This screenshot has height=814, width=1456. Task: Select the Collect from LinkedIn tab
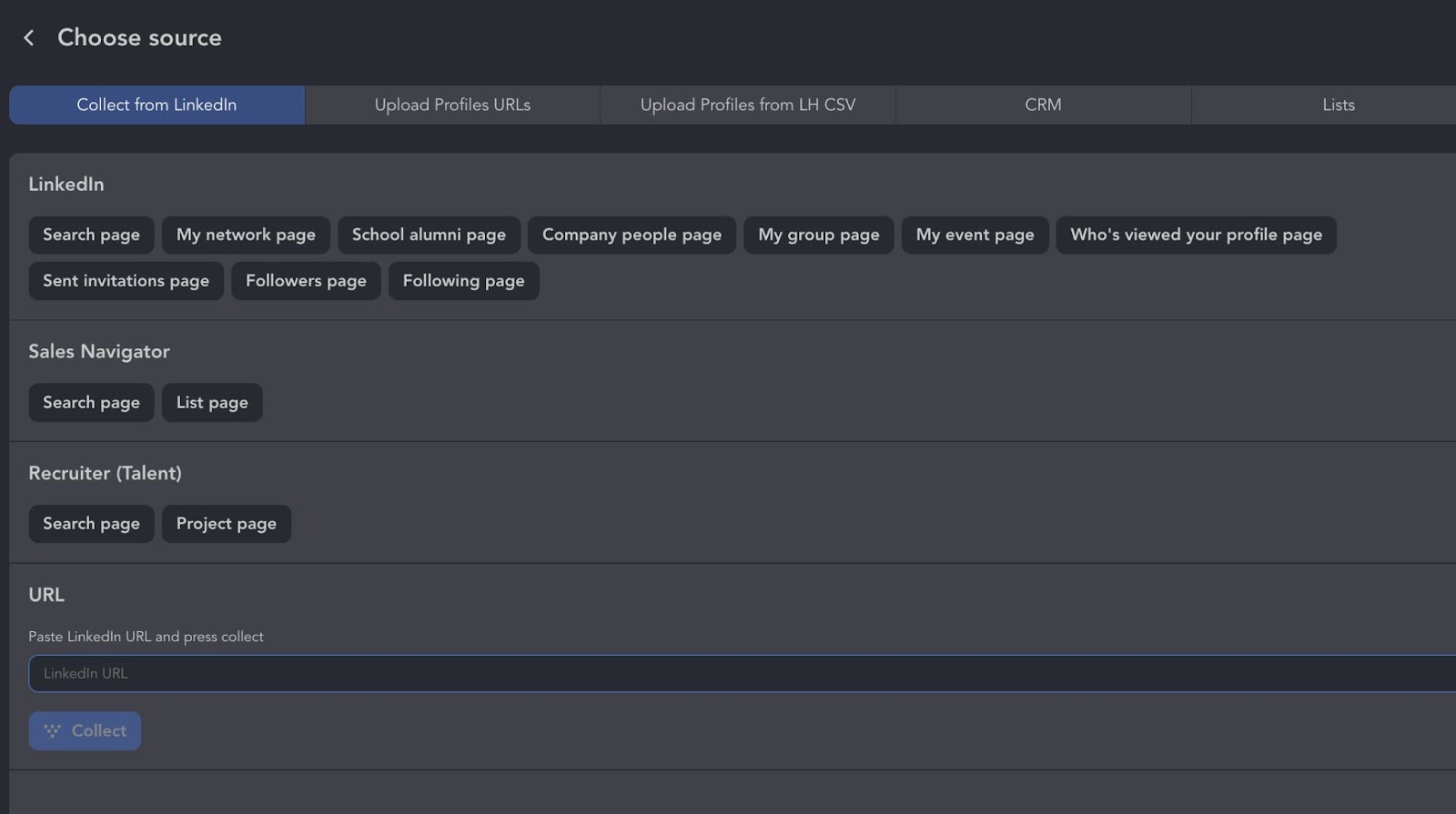tap(157, 105)
